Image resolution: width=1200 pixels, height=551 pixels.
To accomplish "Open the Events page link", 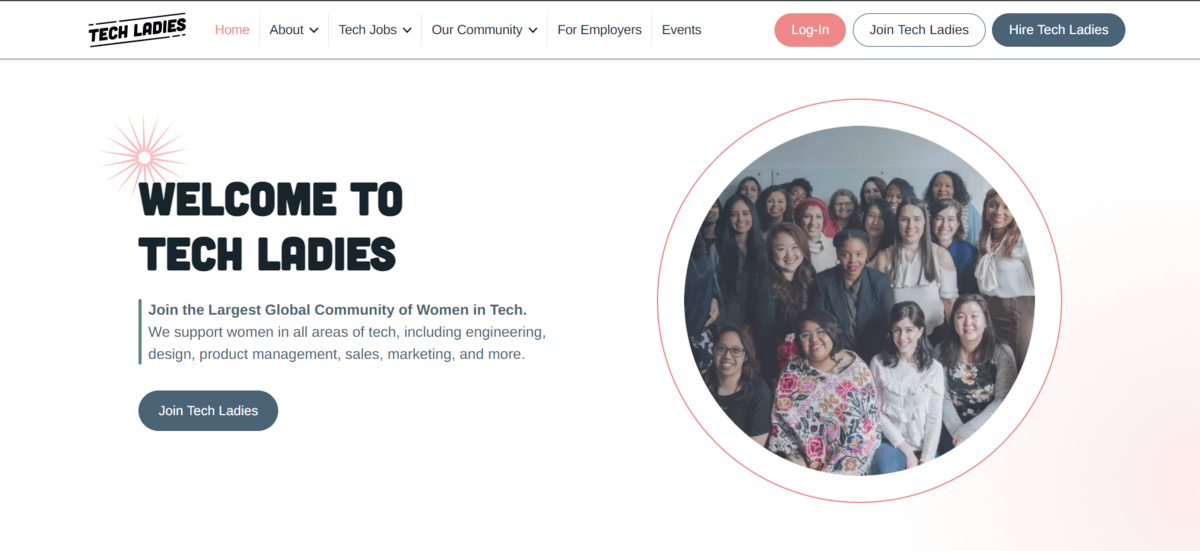I will tap(681, 30).
